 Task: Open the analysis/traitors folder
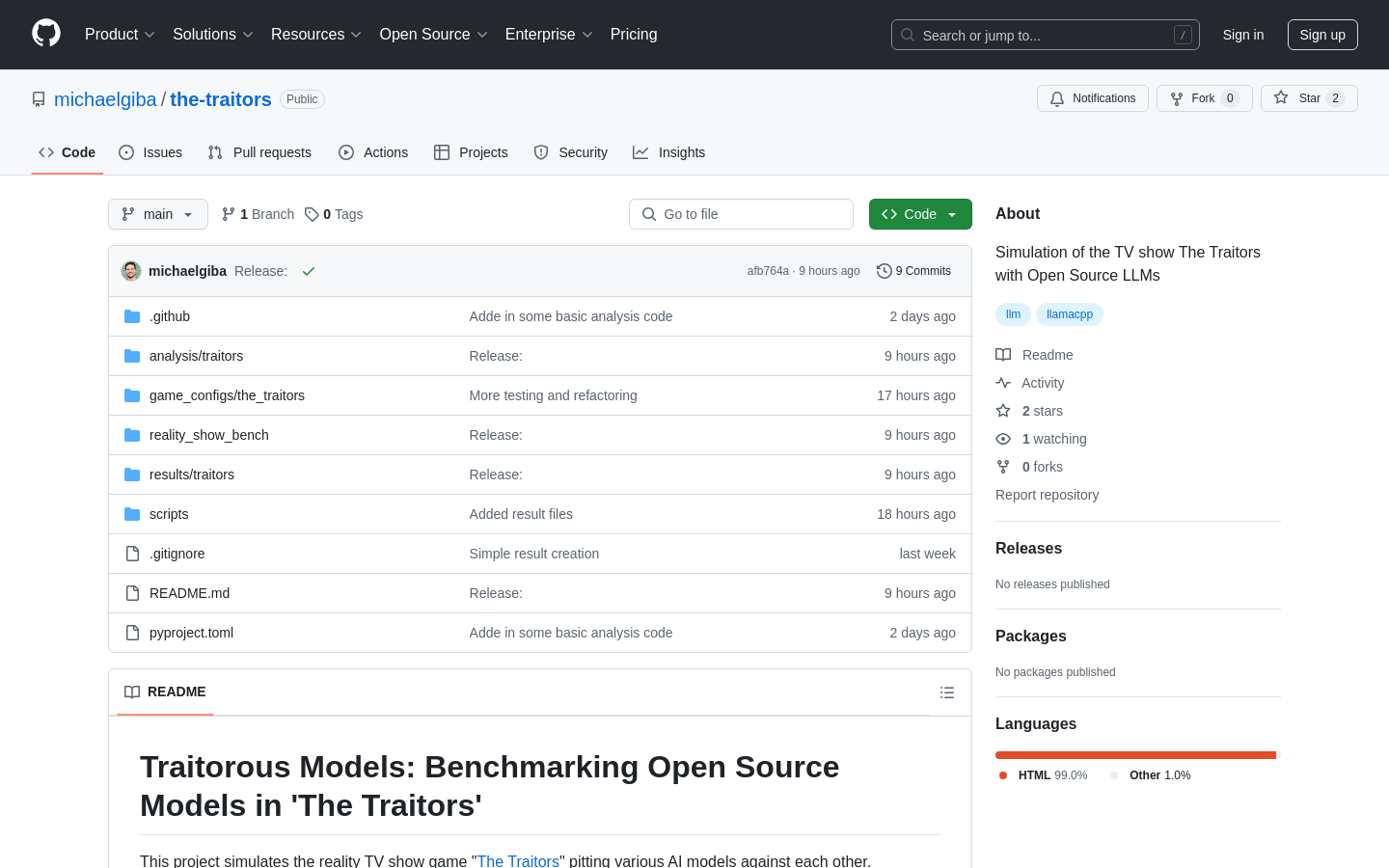(x=196, y=356)
